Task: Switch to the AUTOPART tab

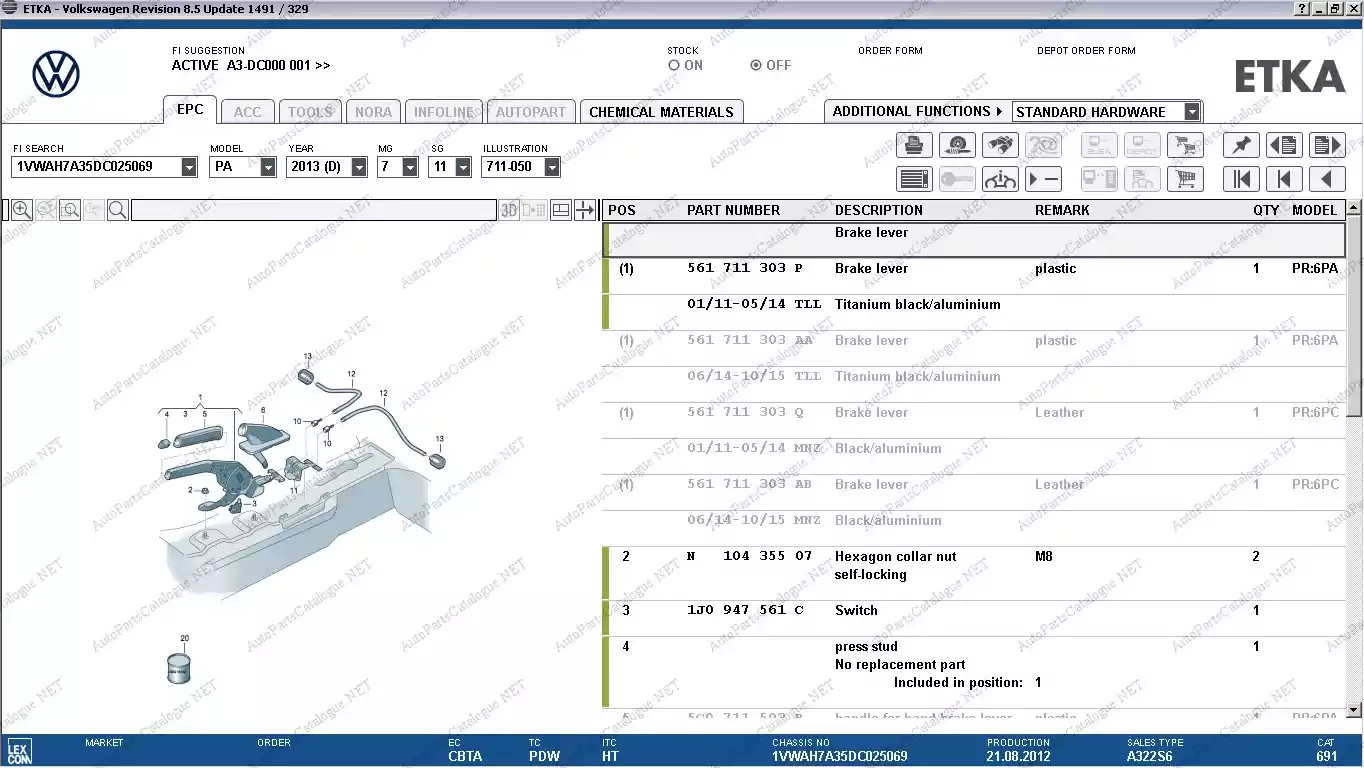Action: coord(531,112)
